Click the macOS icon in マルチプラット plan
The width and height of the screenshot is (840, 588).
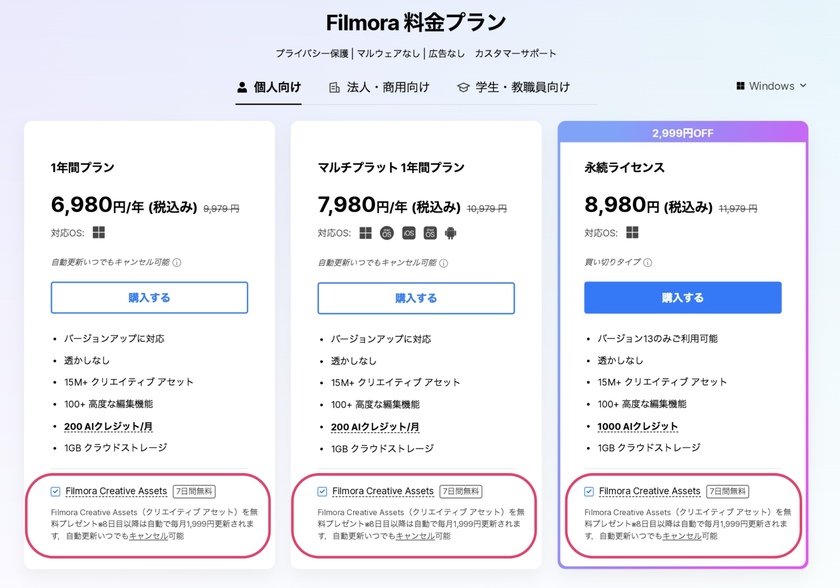coord(387,233)
